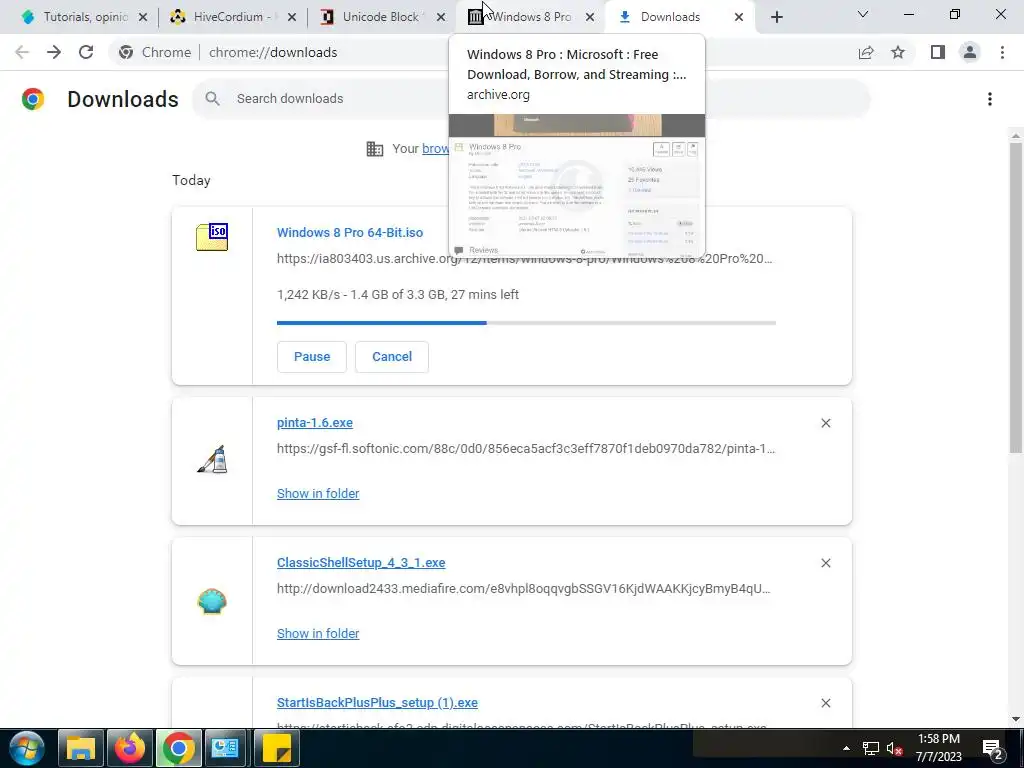This screenshot has width=1024, height=768.
Task: Open ClassicShellSetup_4_3_1.exe link
Action: tap(361, 562)
